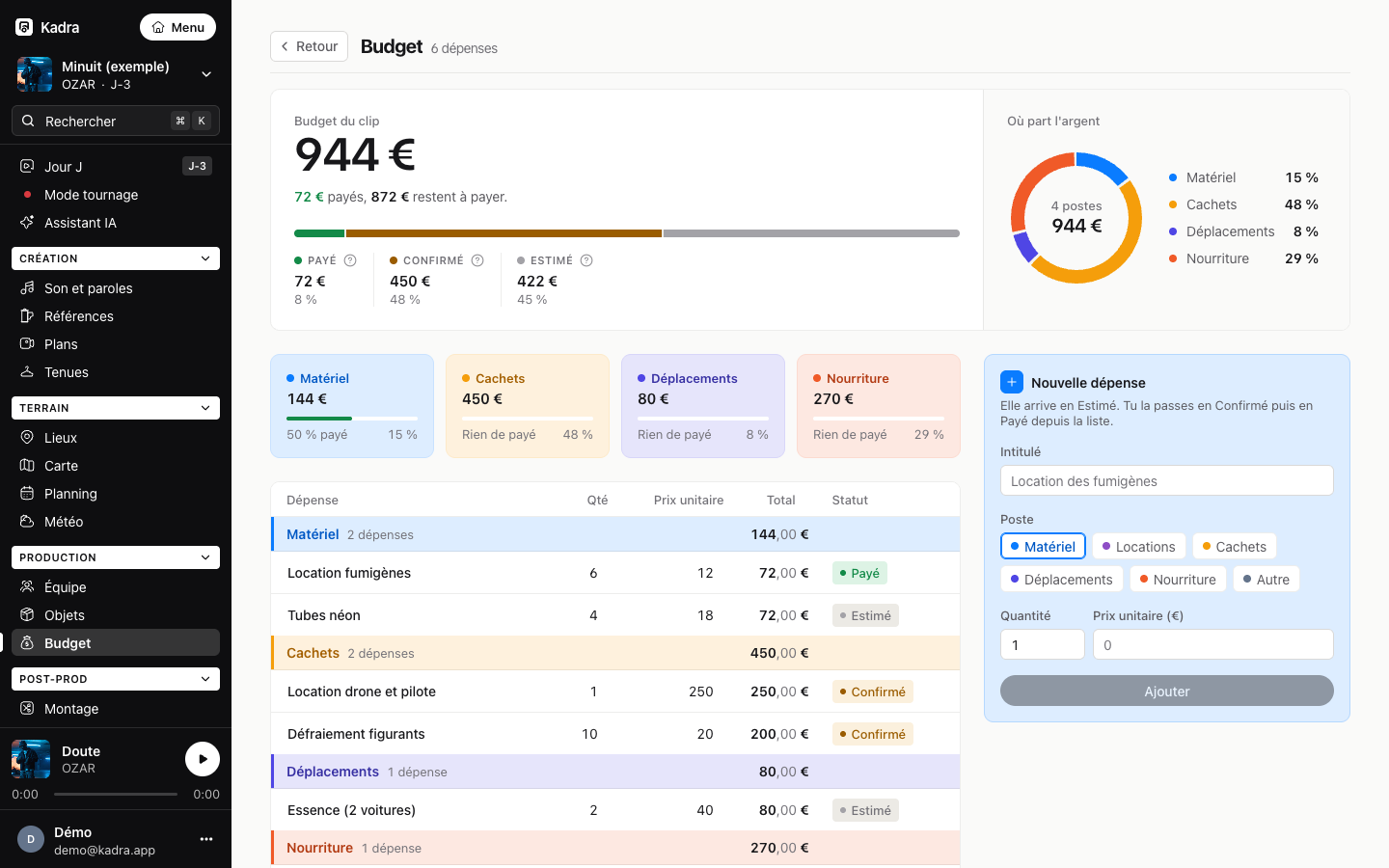Select Cachets as expense poste

click(1235, 547)
